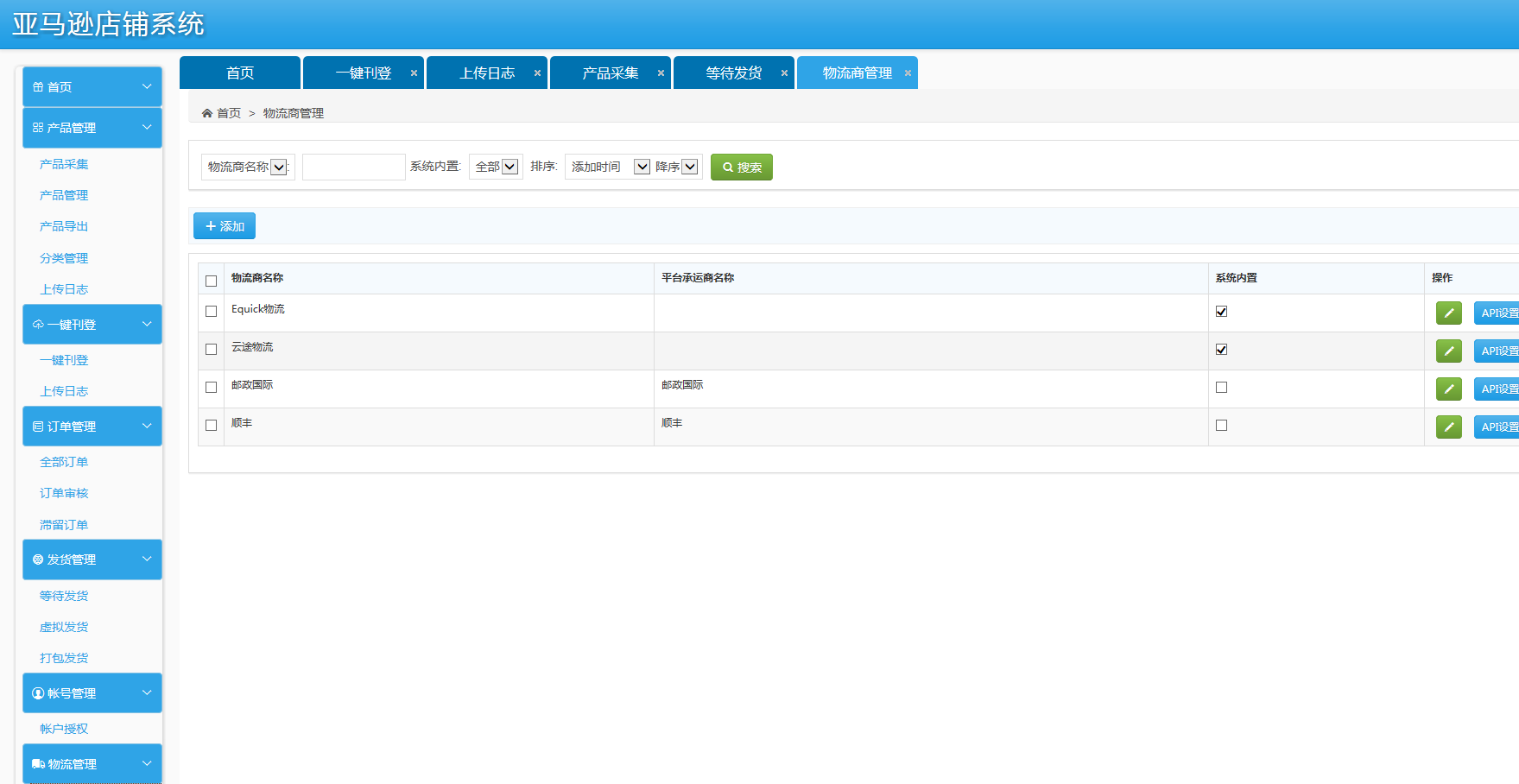Click the green edit pencil for Equick物流
Viewport: 1519px width, 784px height.
click(x=1448, y=313)
